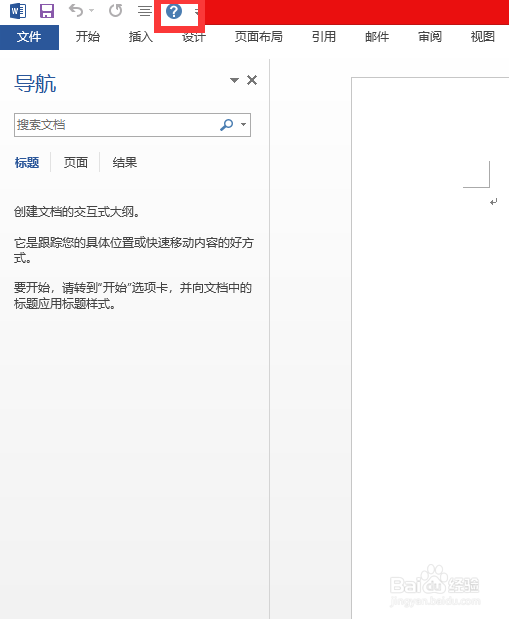Click the 导航 pane title
The height and width of the screenshot is (619, 509).
click(35, 84)
